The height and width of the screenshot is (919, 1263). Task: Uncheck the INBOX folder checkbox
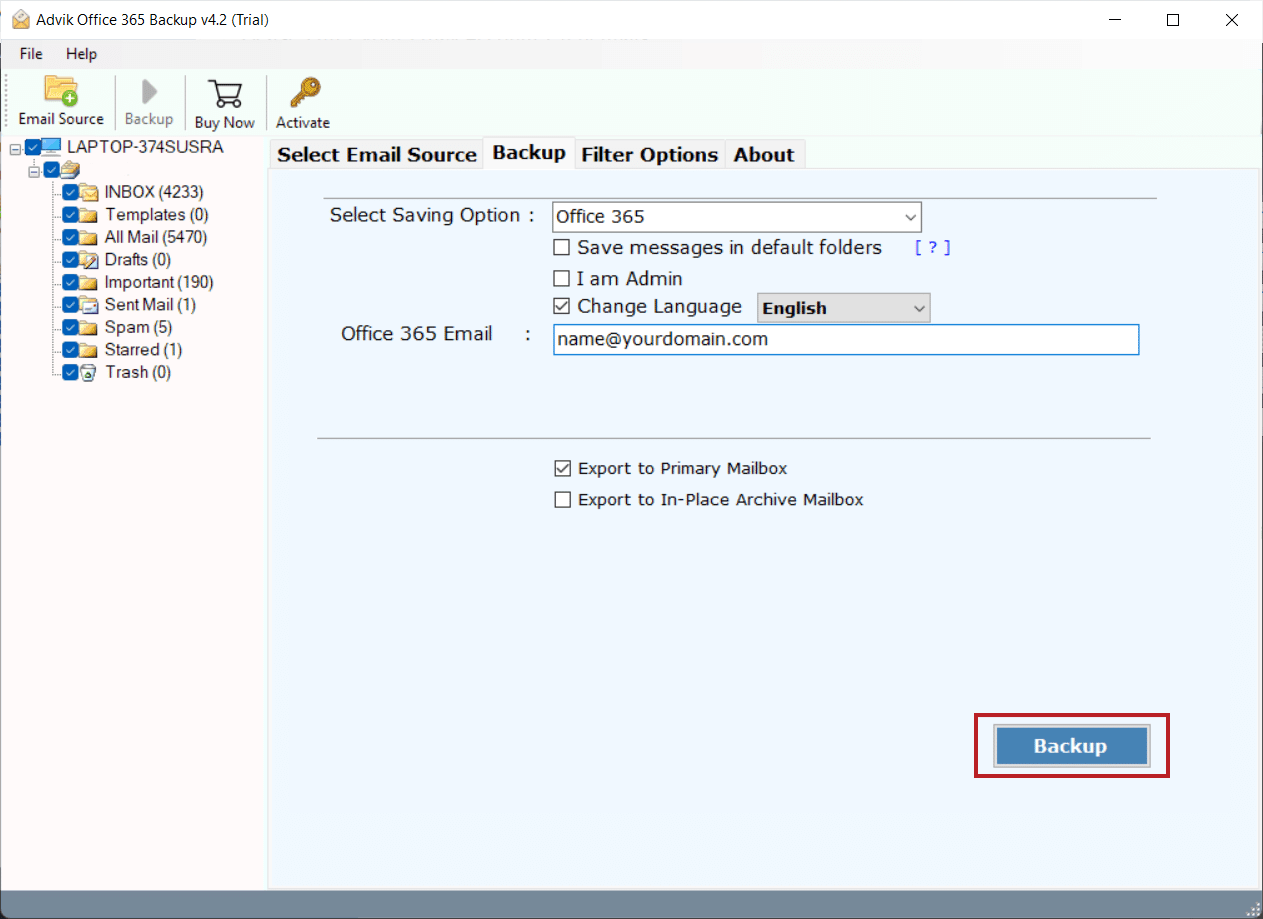coord(70,192)
